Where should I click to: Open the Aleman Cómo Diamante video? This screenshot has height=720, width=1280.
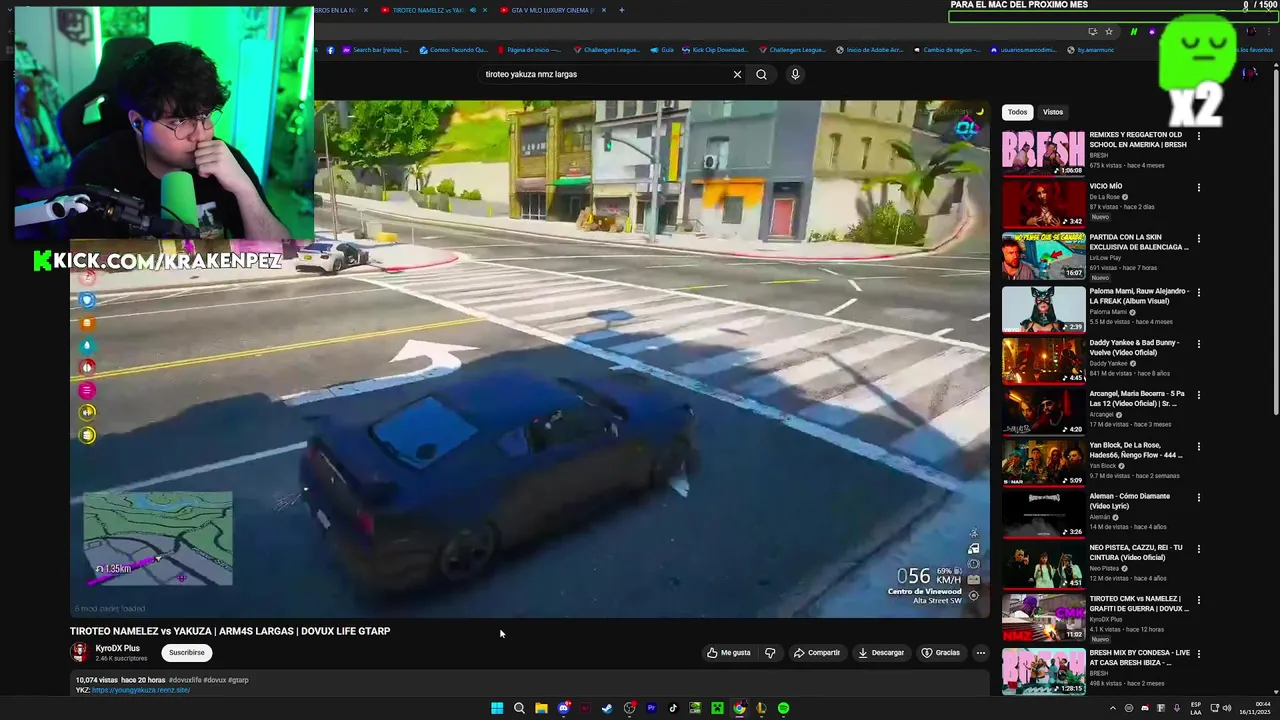[1043, 514]
